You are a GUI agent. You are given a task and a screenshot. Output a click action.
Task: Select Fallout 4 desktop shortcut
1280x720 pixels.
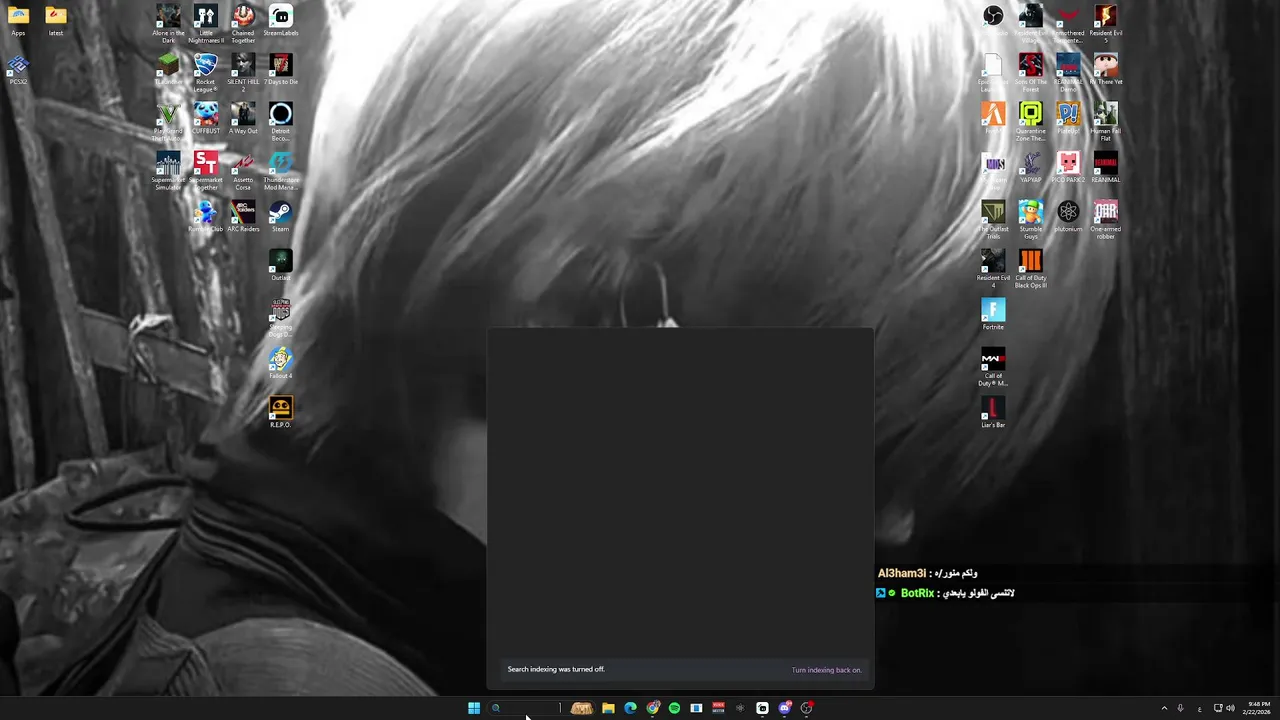click(281, 364)
